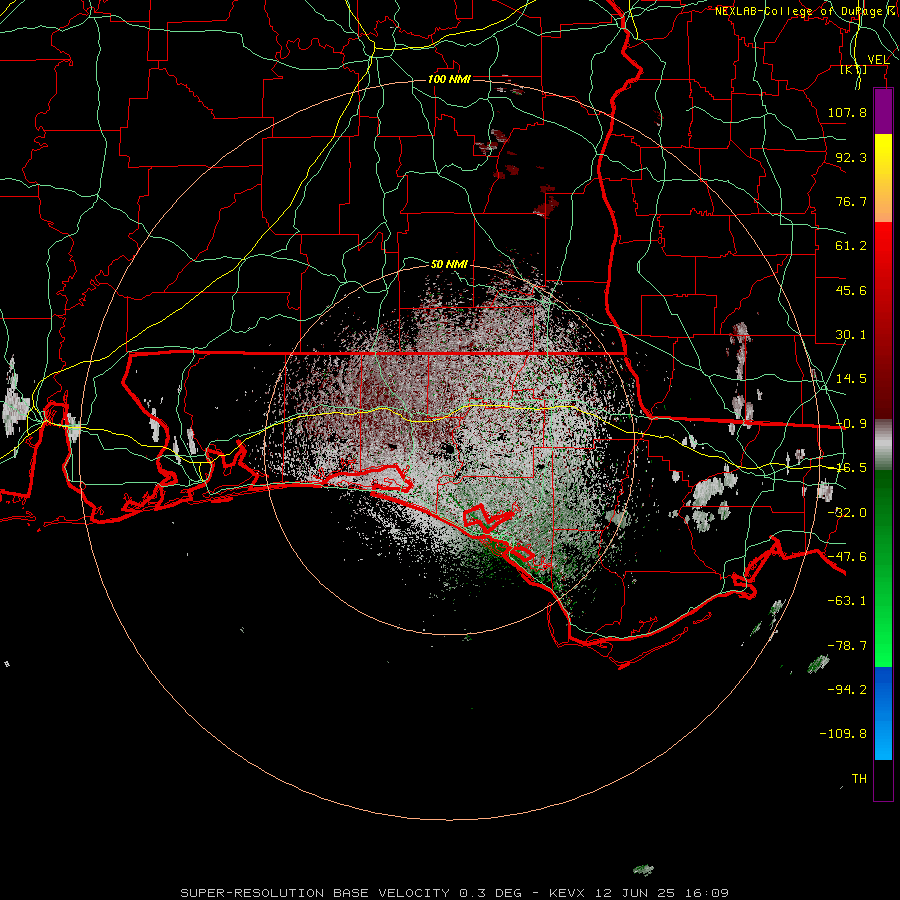Click the TH legend label
900x900 pixels.
click(x=859, y=779)
